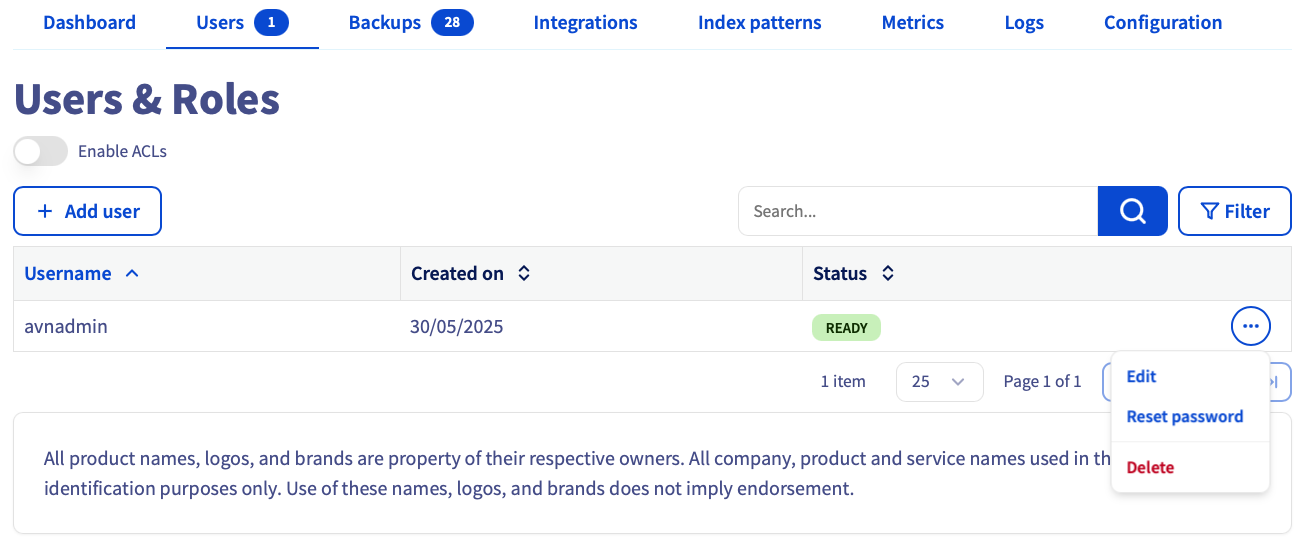Open the Filter button
Image resolution: width=1303 pixels, height=544 pixels.
[x=1235, y=211]
